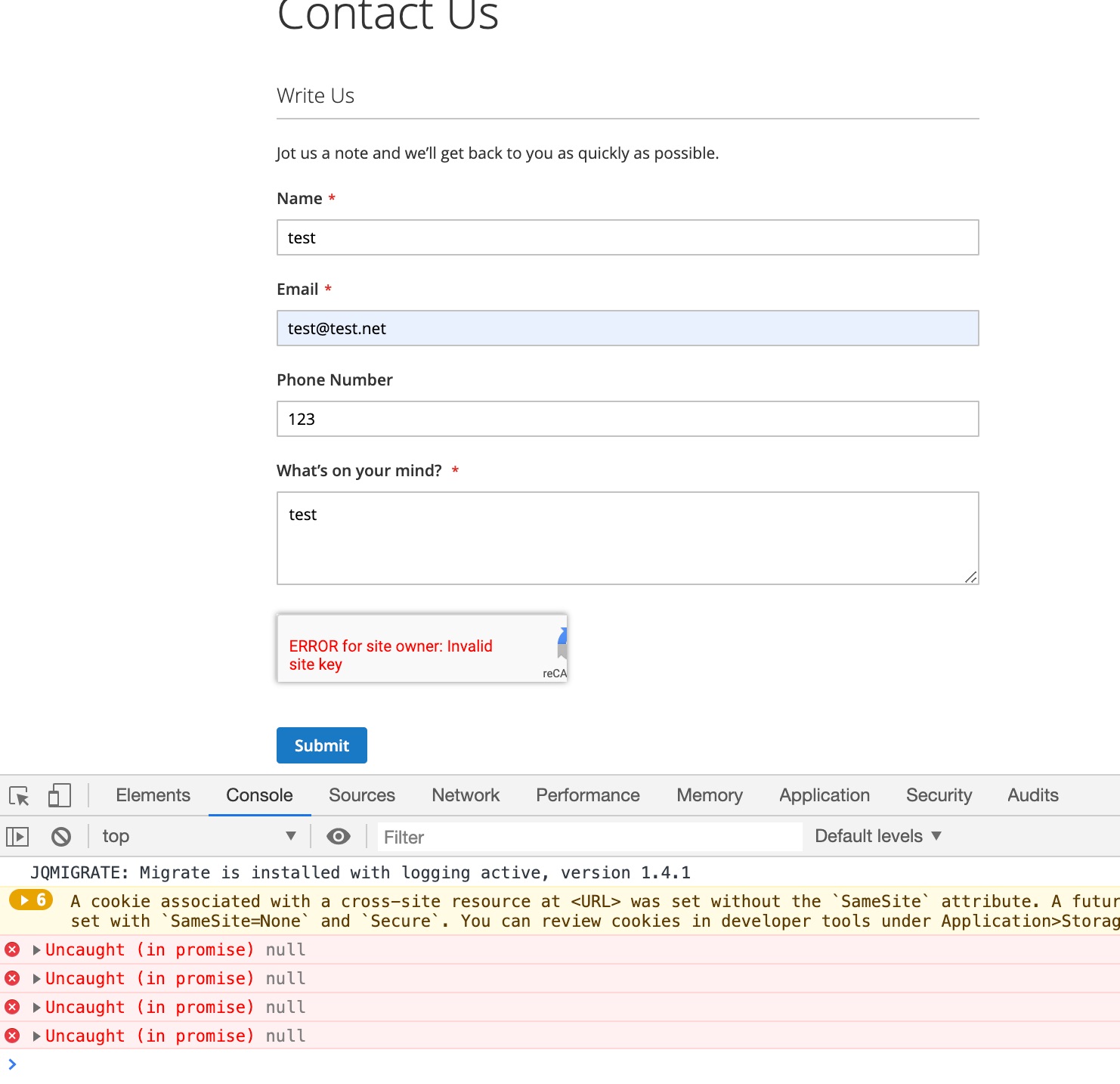Open the Elements tab

153,795
